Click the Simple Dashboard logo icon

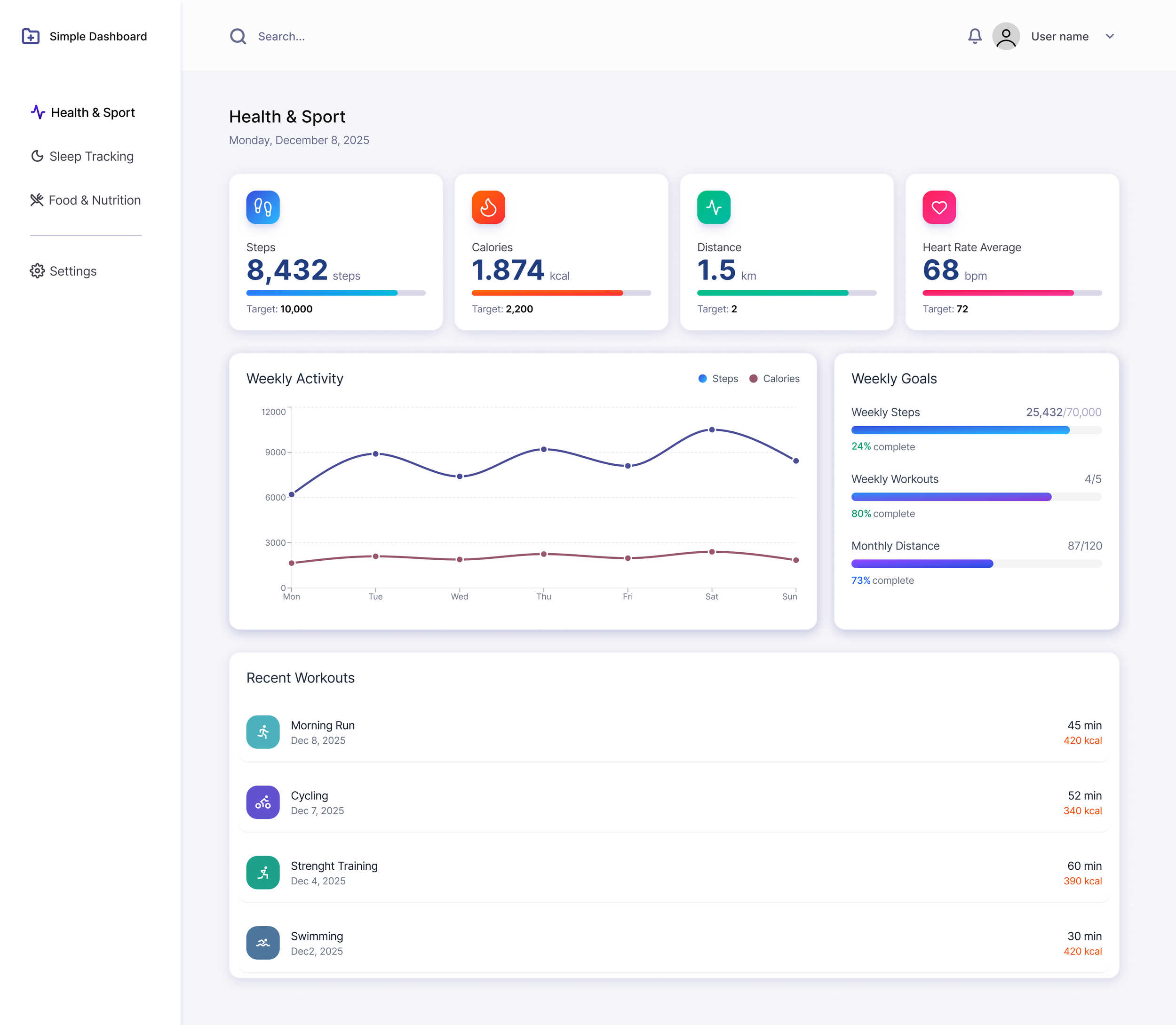tap(30, 36)
